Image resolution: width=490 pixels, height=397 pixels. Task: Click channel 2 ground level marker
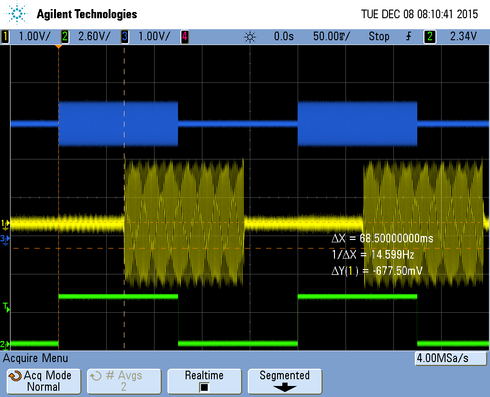pos(5,344)
